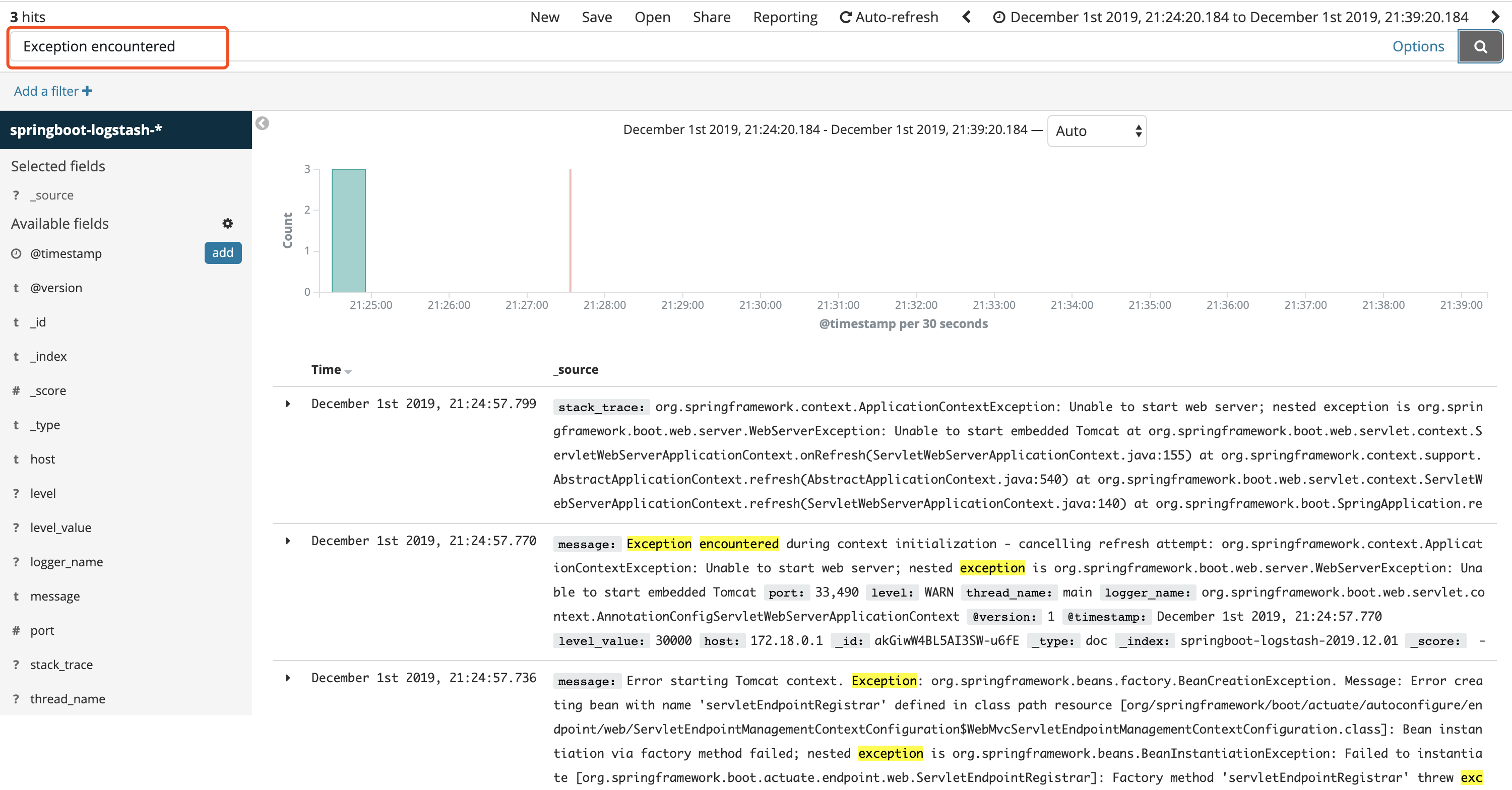Image resolution: width=1512 pixels, height=790 pixels.
Task: Go to next time range arrow
Action: click(1495, 17)
